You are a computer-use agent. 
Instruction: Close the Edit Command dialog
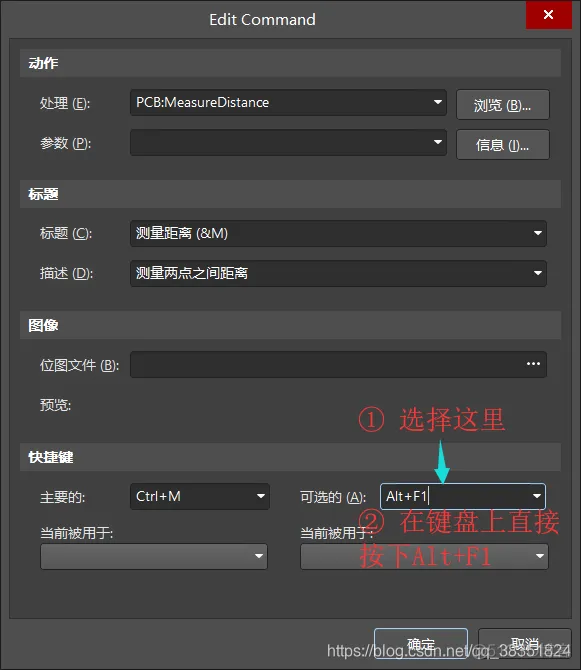click(x=548, y=15)
